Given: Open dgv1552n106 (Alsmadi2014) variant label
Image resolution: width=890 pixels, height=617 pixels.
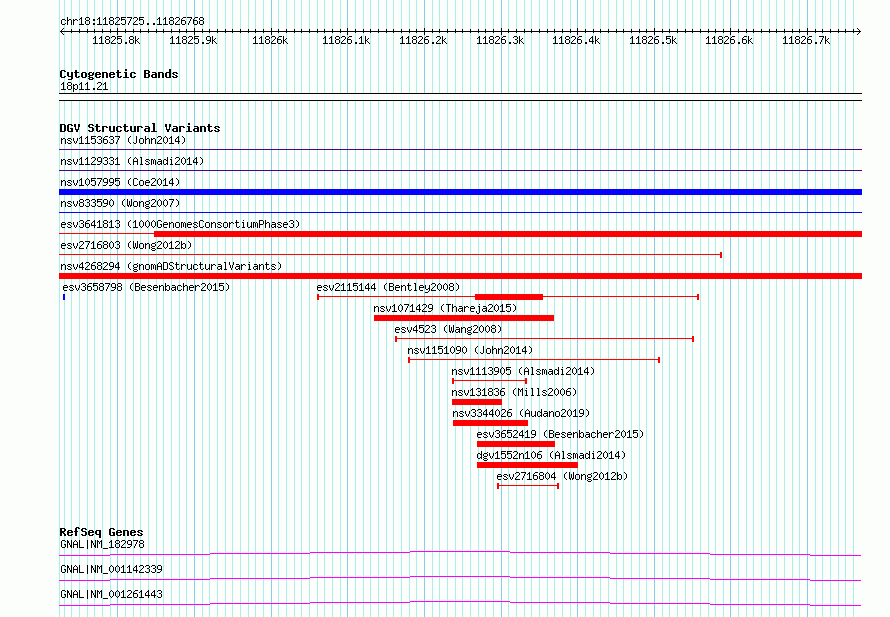Looking at the screenshot, I should pos(551,455).
